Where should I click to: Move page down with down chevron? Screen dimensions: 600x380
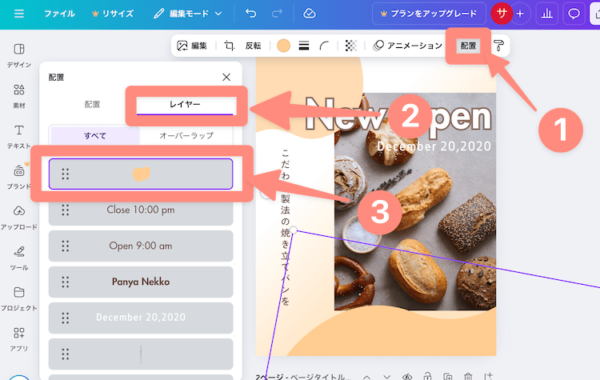(x=387, y=377)
